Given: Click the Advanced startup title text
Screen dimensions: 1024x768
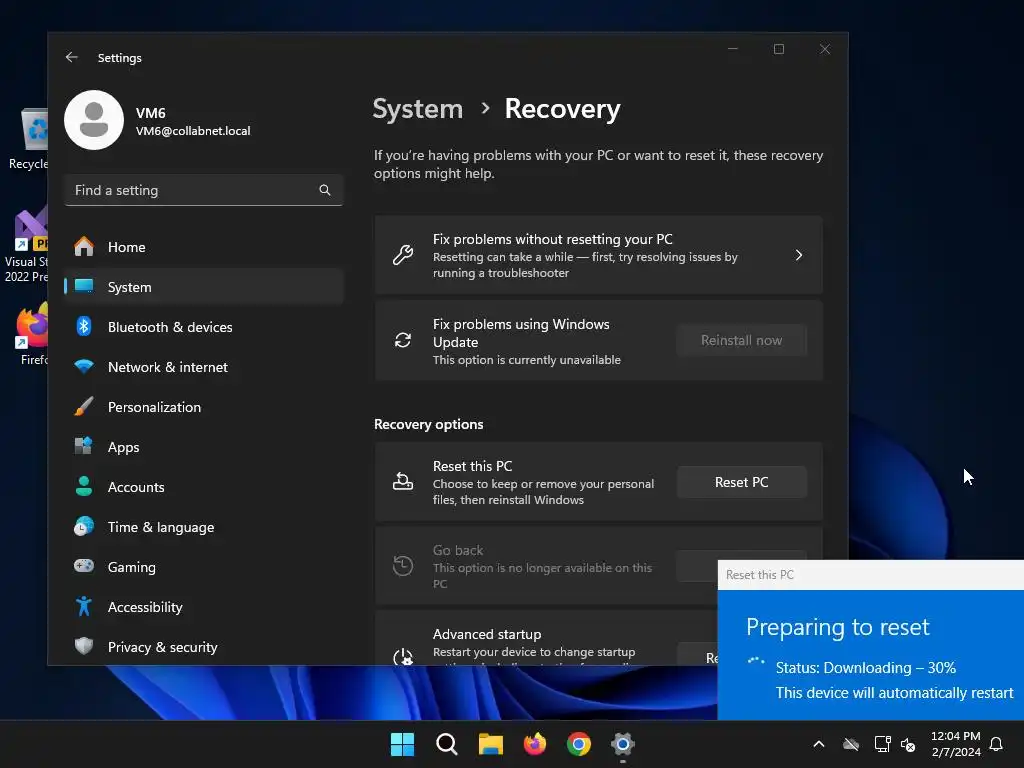Looking at the screenshot, I should coord(487,634).
